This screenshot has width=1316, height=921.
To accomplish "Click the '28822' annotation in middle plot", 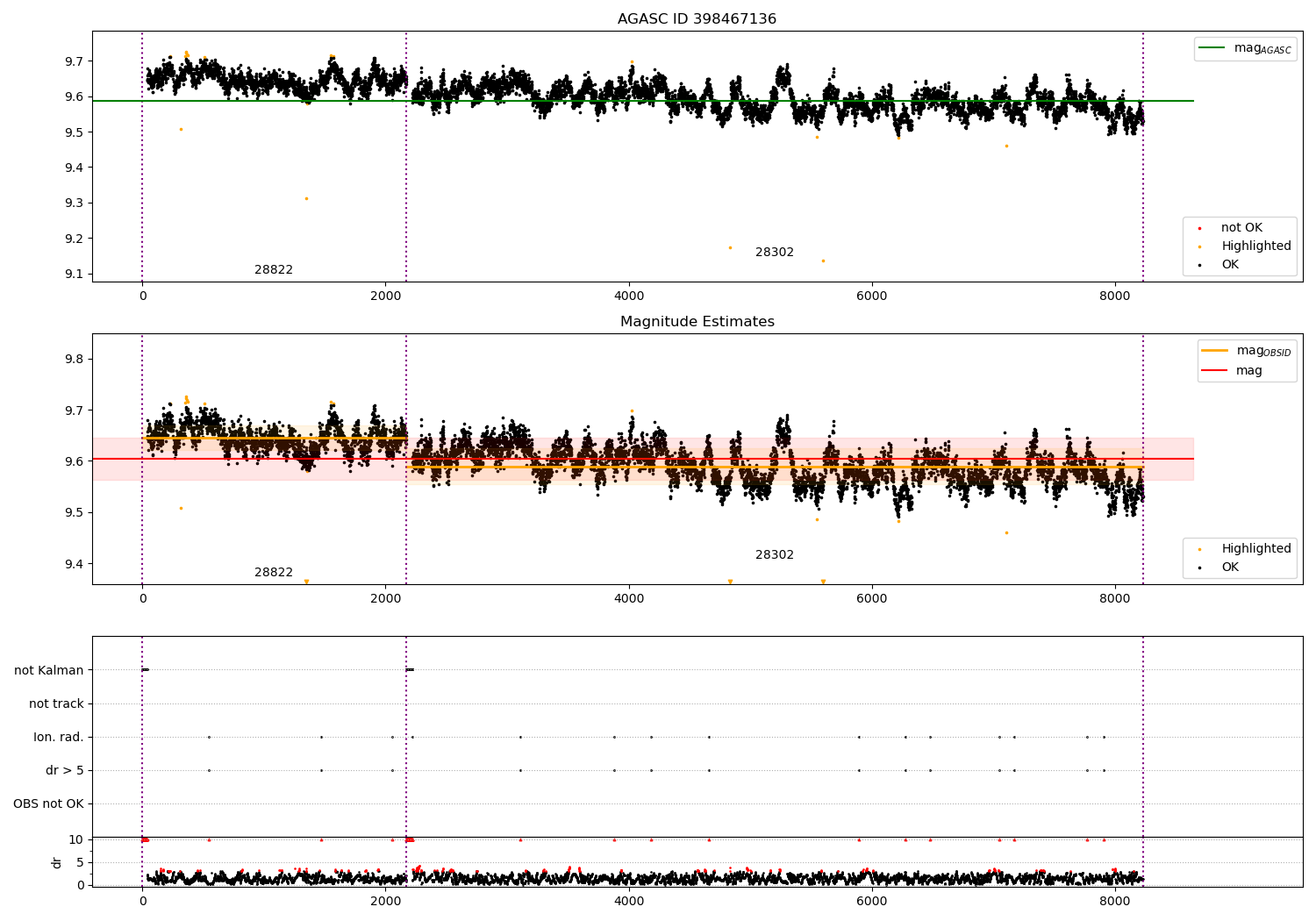I will [x=274, y=573].
